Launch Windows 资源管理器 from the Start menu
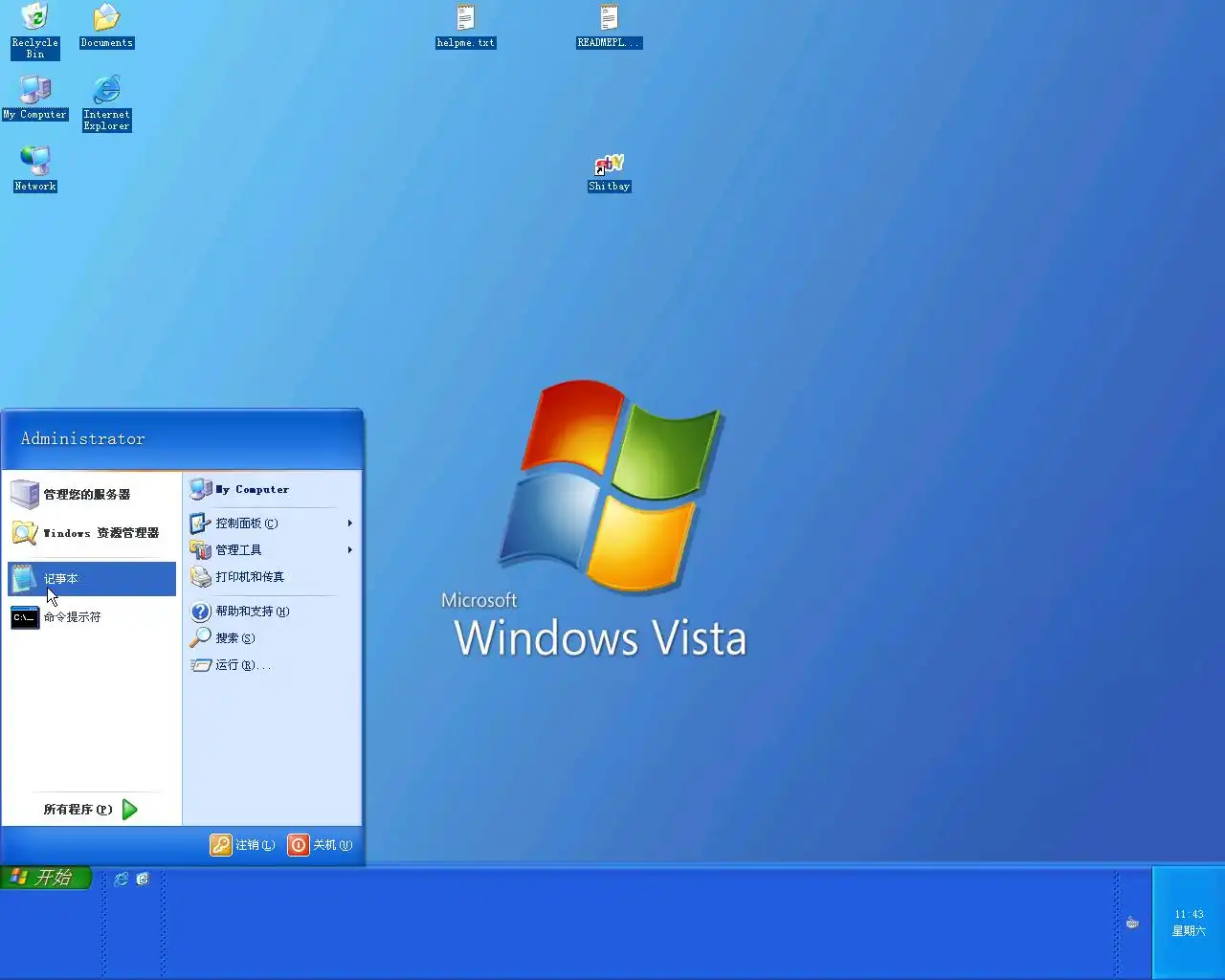This screenshot has width=1225, height=980. [x=92, y=533]
